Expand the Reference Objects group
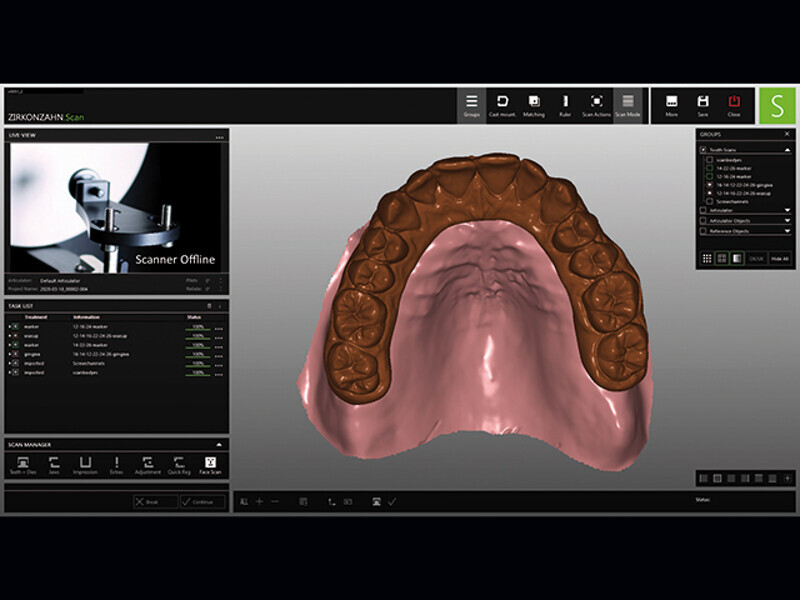 pyautogui.click(x=787, y=231)
